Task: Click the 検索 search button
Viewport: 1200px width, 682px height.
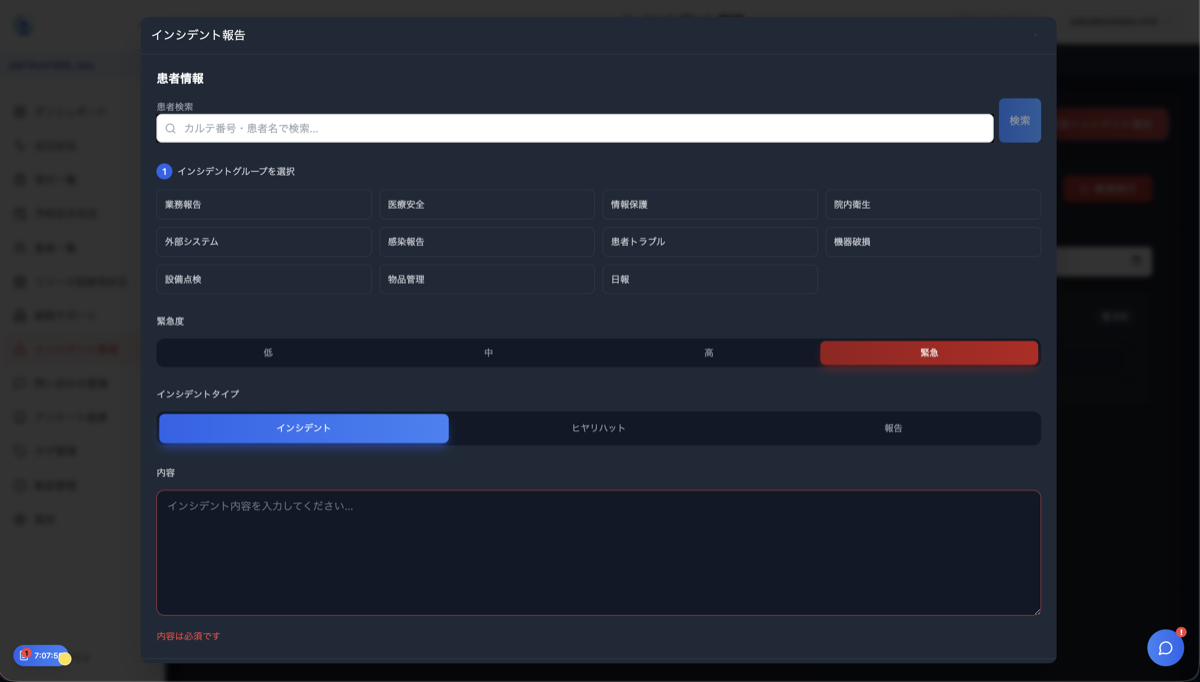Action: (1019, 120)
